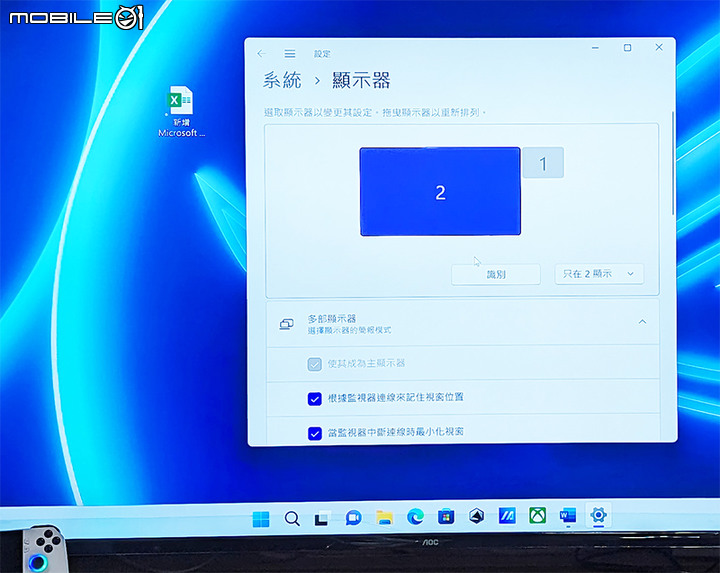Open the blue slashed-logo app on taskbar

(x=507, y=516)
